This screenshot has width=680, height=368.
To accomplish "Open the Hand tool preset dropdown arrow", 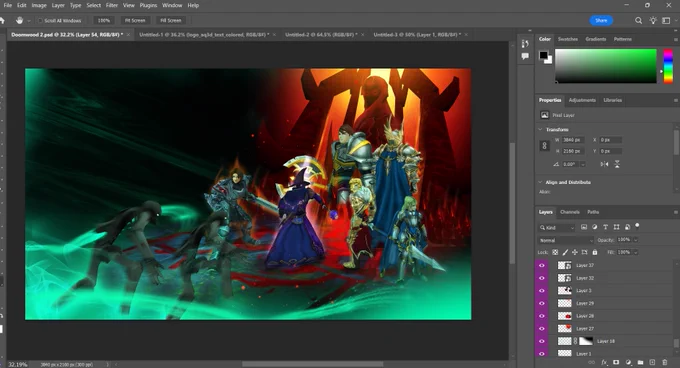I will click(x=29, y=20).
